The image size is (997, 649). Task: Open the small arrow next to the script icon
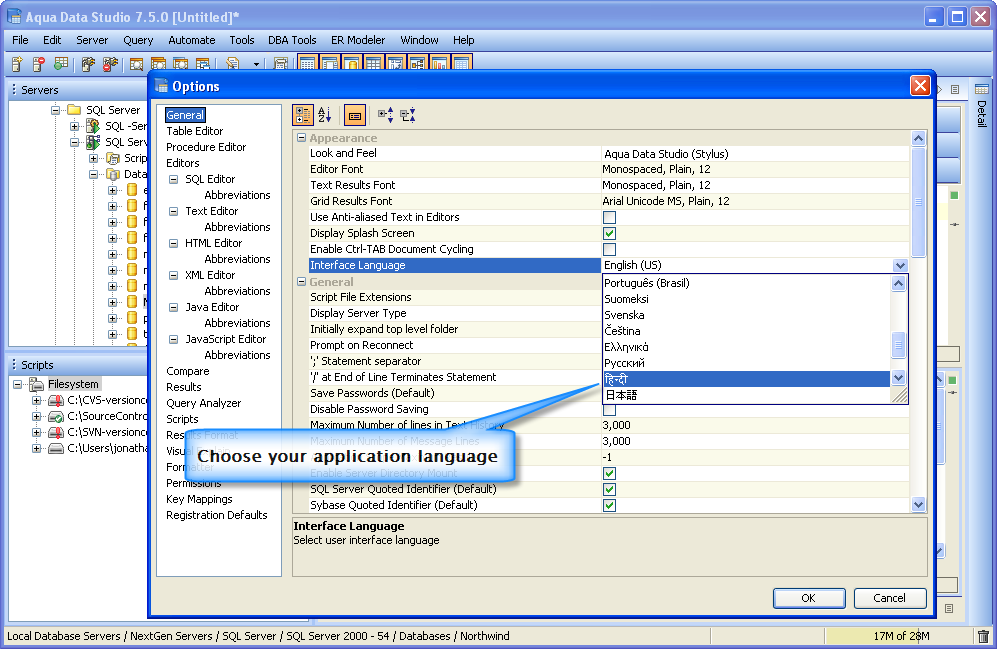click(x=256, y=64)
